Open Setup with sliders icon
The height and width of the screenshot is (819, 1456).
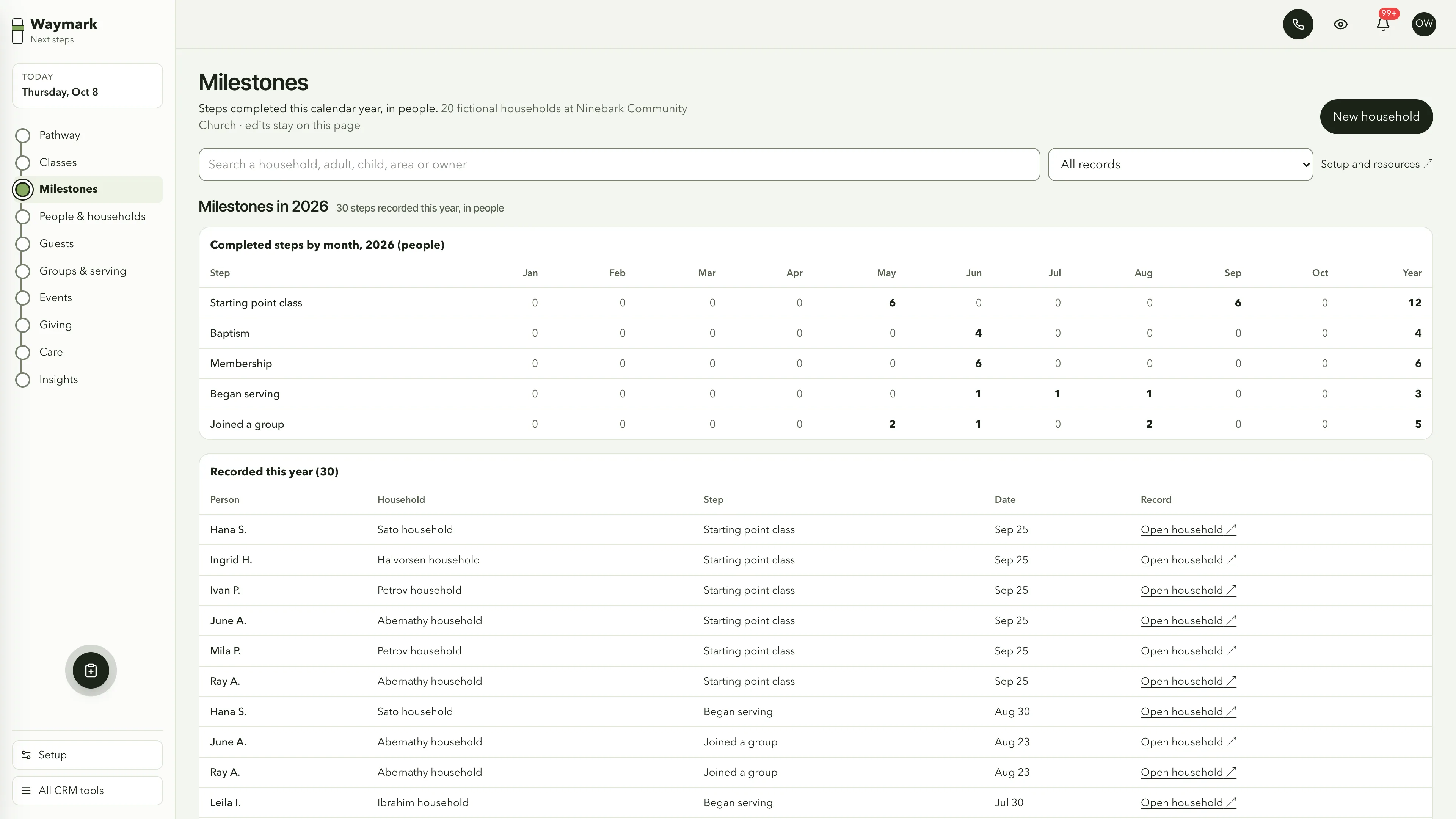pyautogui.click(x=88, y=755)
